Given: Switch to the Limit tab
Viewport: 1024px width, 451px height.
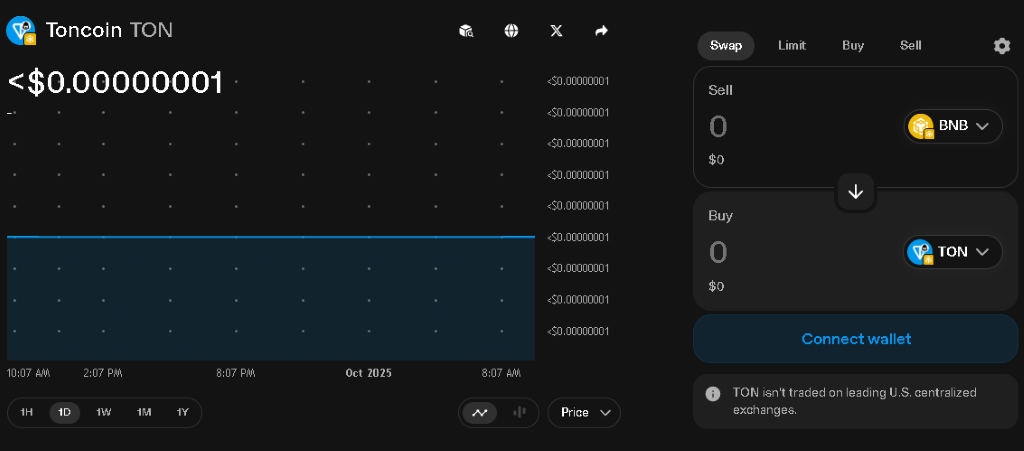Looking at the screenshot, I should tap(792, 46).
